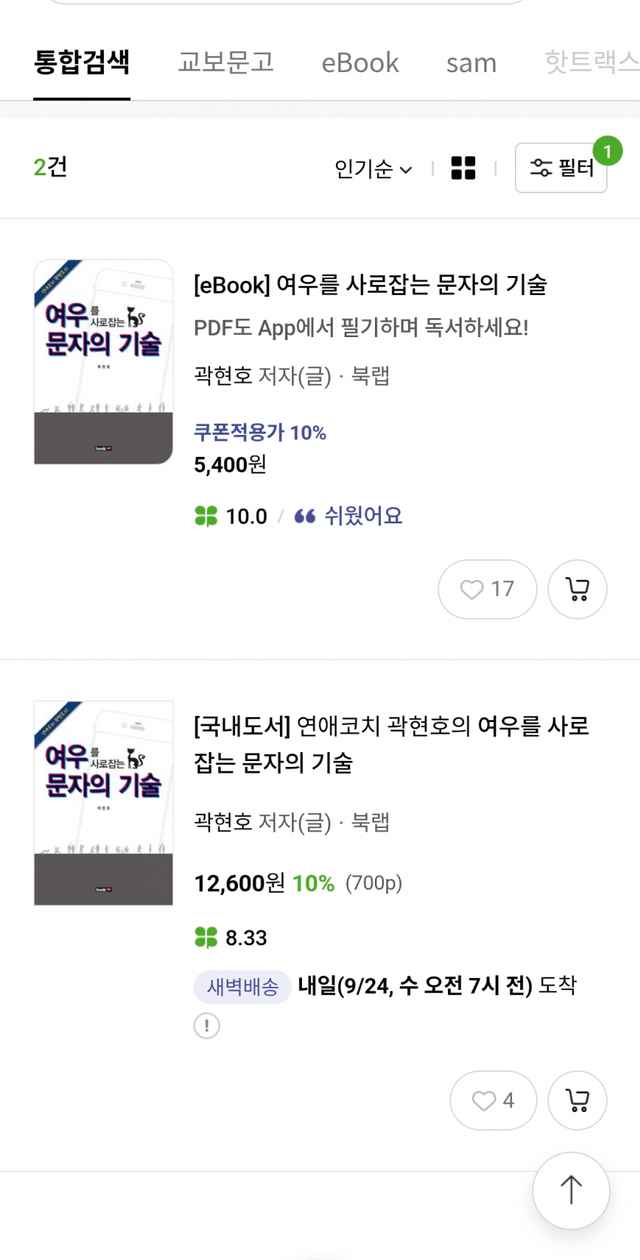640x1260 pixels.
Task: Open 국내도서 연애코치 곽현호 book title
Action: point(391,744)
